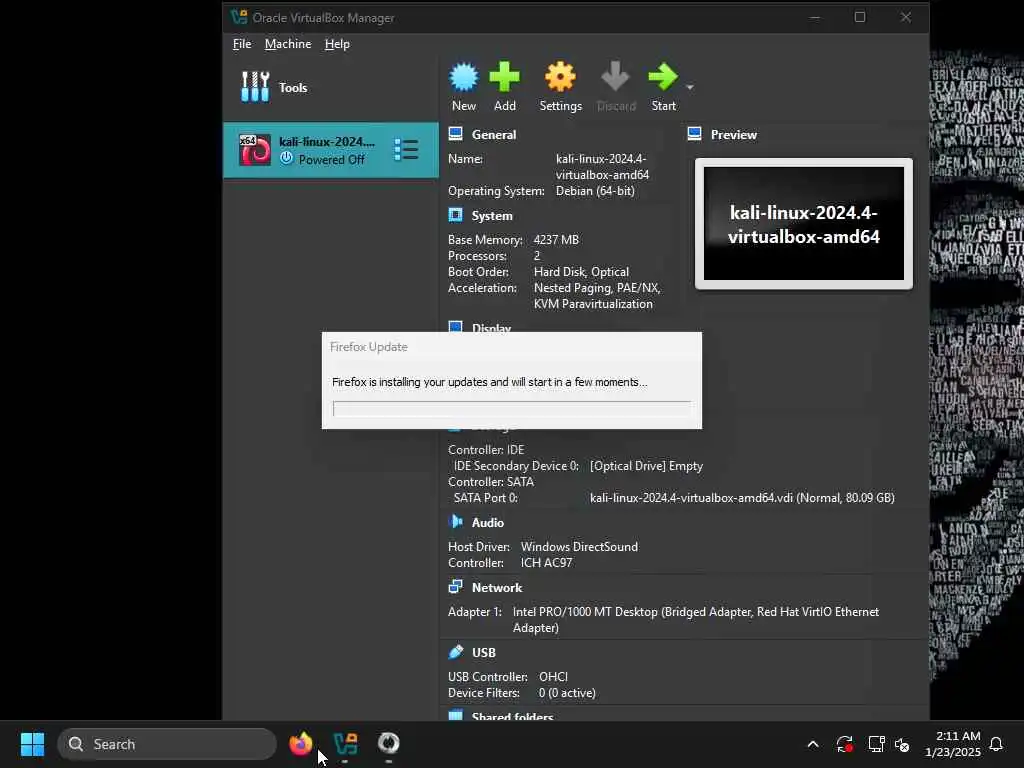Click the network display tray icon
The image size is (1024, 768).
pyautogui.click(x=876, y=744)
